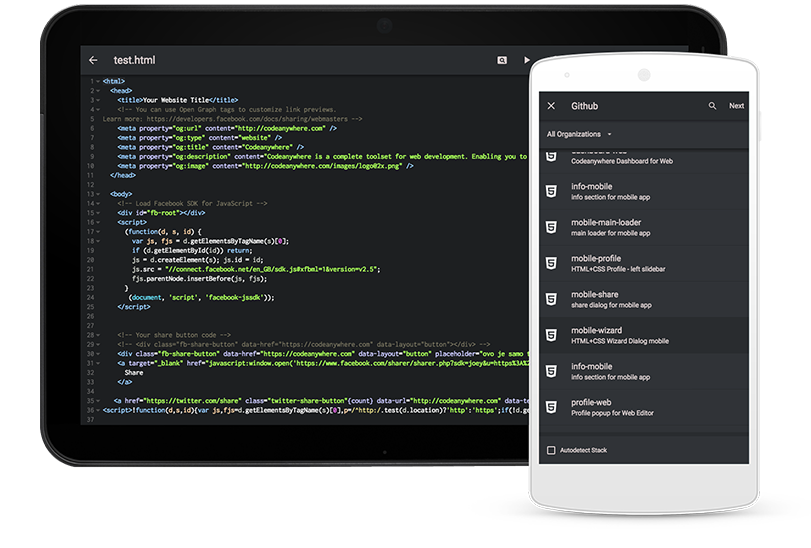Select the mobile-main-loader repository
The height and width of the screenshot is (548, 811).
(x=644, y=227)
